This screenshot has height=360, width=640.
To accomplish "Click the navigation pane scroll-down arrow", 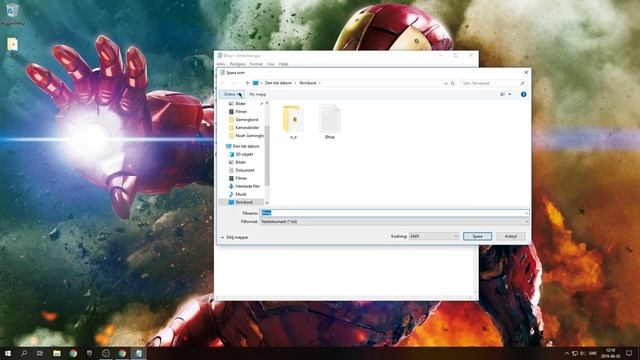I will pos(267,203).
